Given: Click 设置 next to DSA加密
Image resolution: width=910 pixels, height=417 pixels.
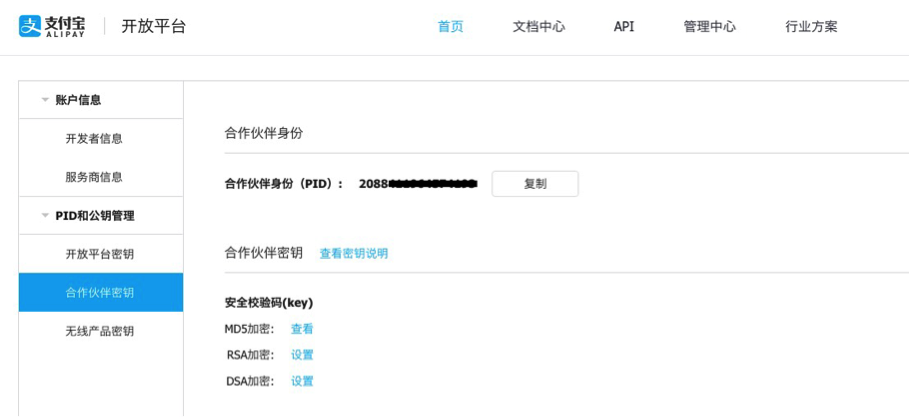Looking at the screenshot, I should click(x=302, y=381).
